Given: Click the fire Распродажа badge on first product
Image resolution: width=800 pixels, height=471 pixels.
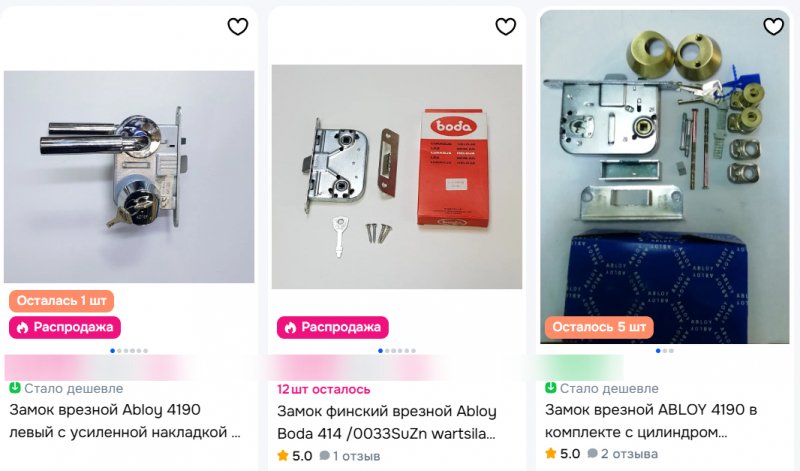Looking at the screenshot, I should point(65,327).
